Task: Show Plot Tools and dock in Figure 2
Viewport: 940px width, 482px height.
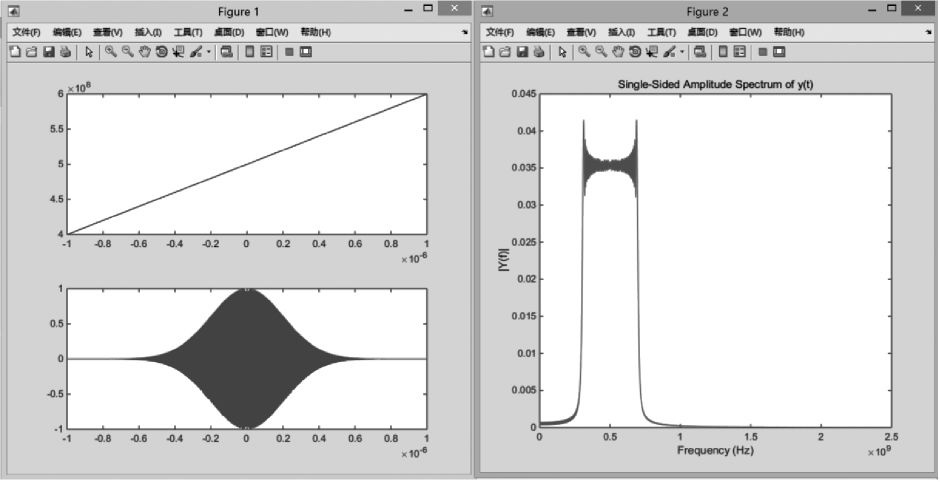Action: point(779,52)
